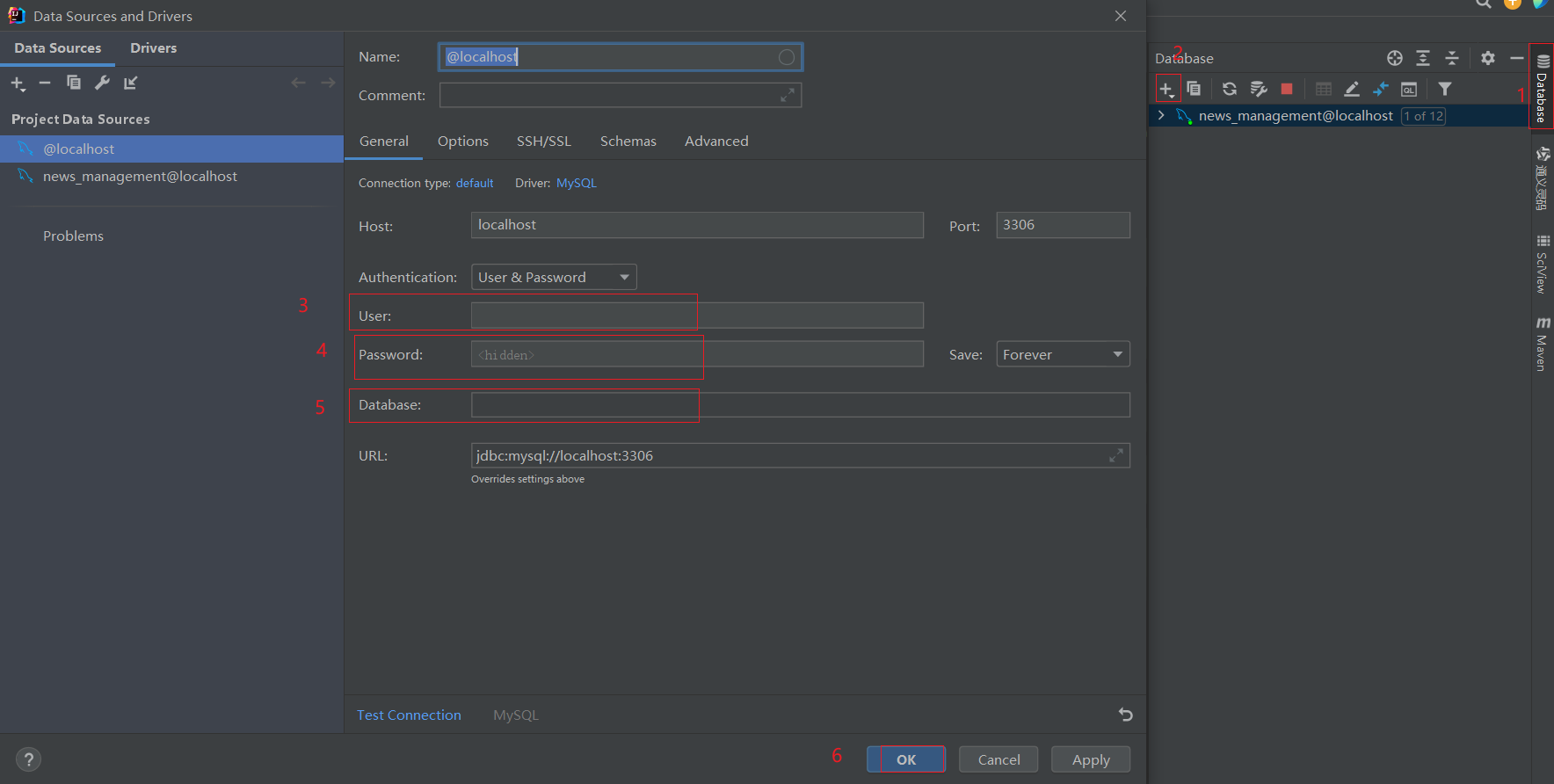Click the Maven vertical side tab

click(x=1542, y=344)
